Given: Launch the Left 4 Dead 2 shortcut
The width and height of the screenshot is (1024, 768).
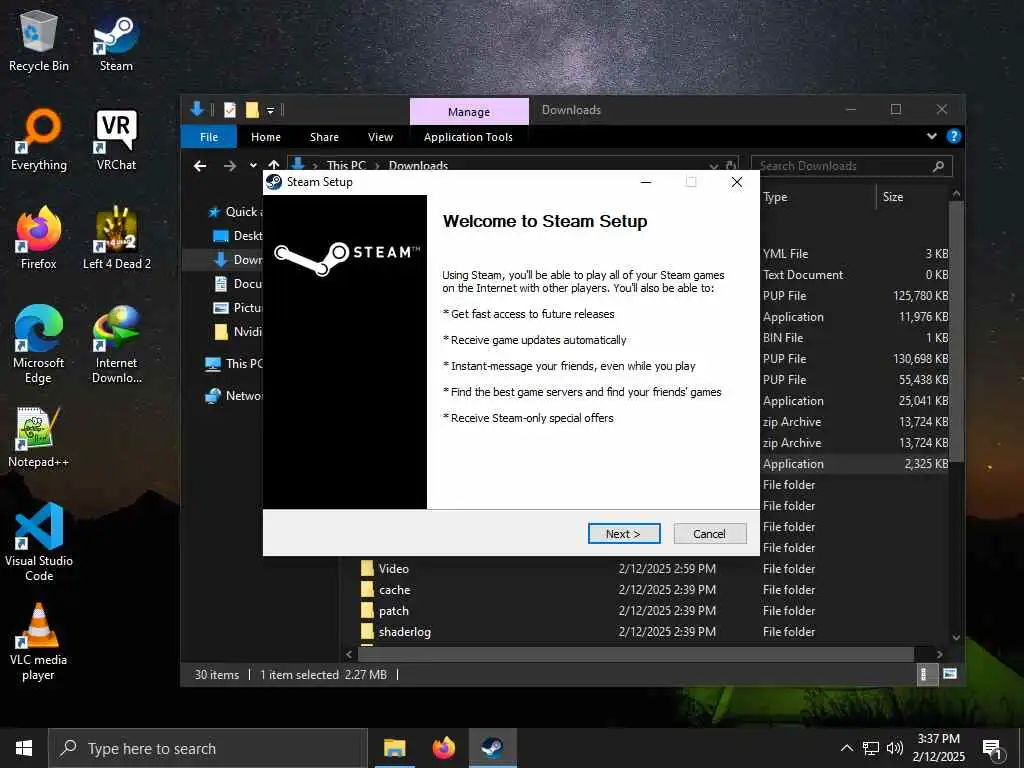Looking at the screenshot, I should [116, 238].
